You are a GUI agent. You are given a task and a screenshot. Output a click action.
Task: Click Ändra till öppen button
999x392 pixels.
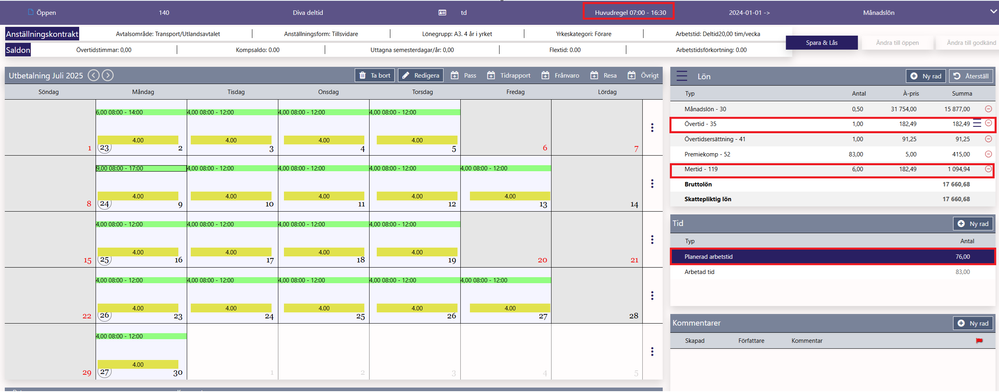click(x=898, y=43)
